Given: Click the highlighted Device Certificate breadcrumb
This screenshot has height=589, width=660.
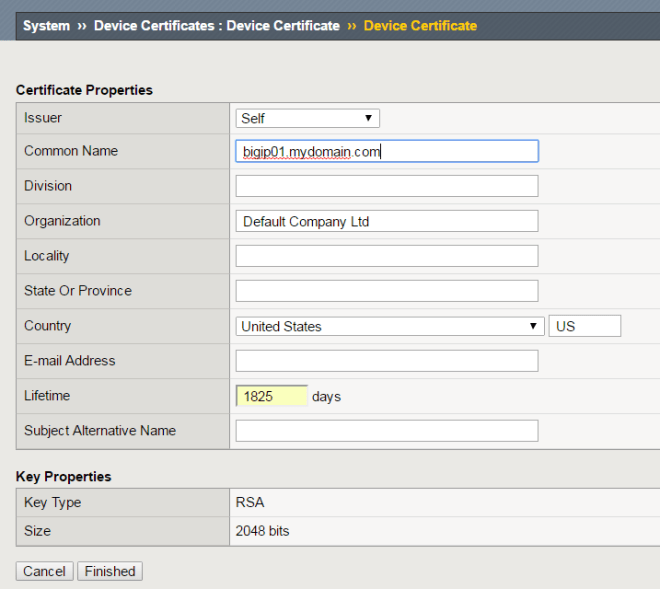Looking at the screenshot, I should pos(420,26).
